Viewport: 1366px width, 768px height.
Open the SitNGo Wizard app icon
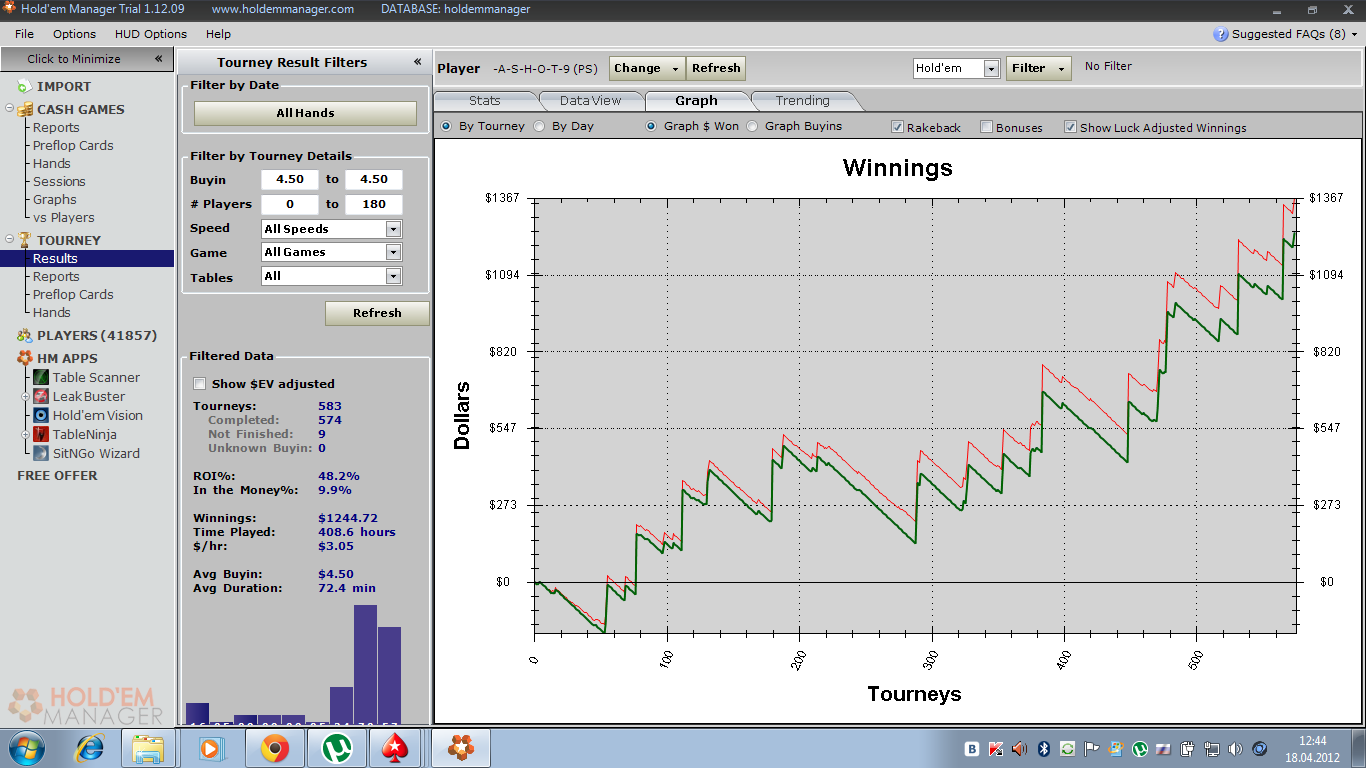[x=41, y=453]
